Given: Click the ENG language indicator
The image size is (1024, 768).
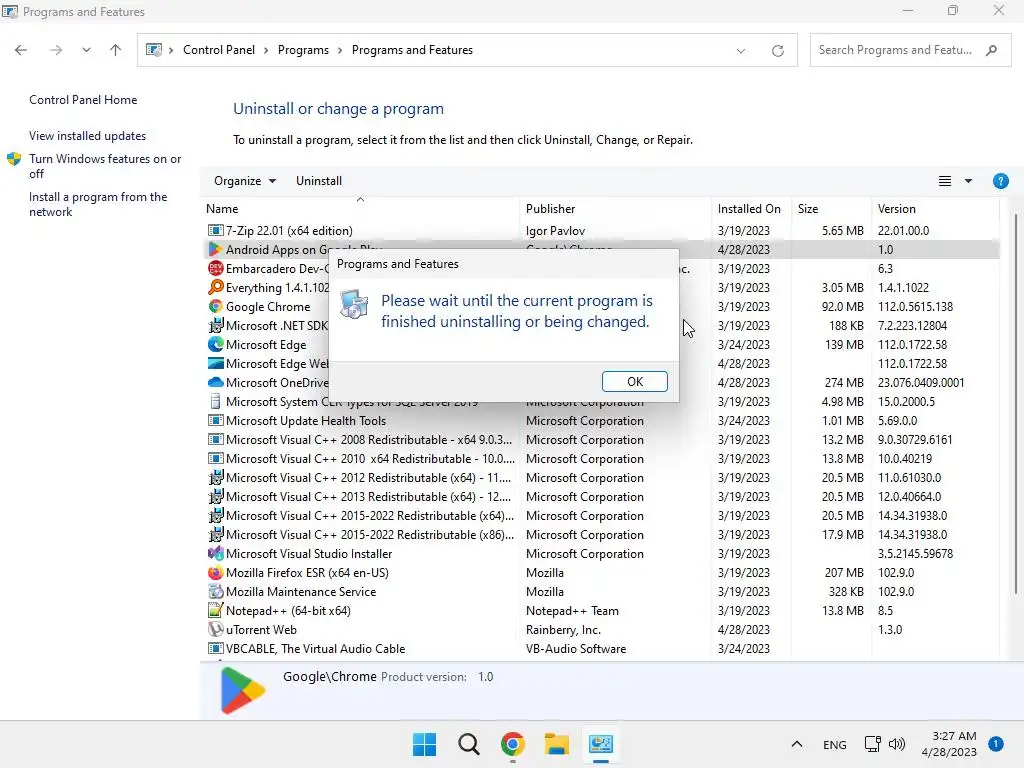Looking at the screenshot, I should click(835, 744).
